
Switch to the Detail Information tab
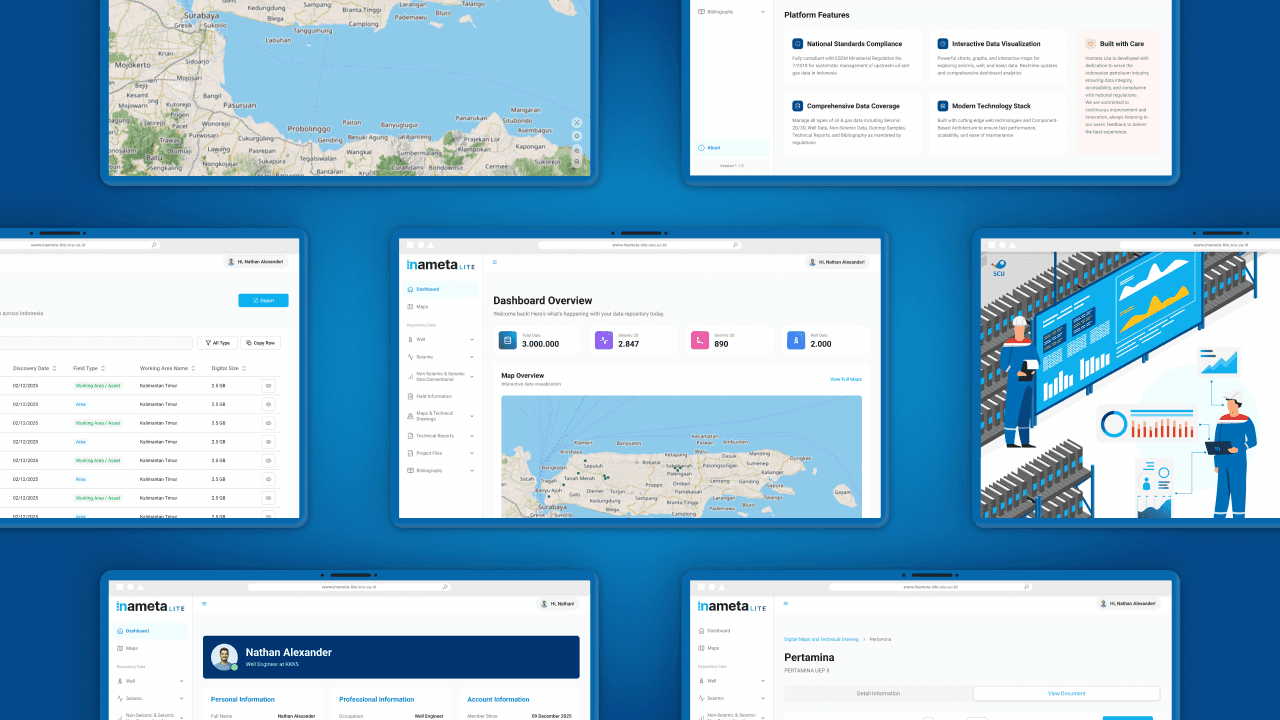coord(878,693)
